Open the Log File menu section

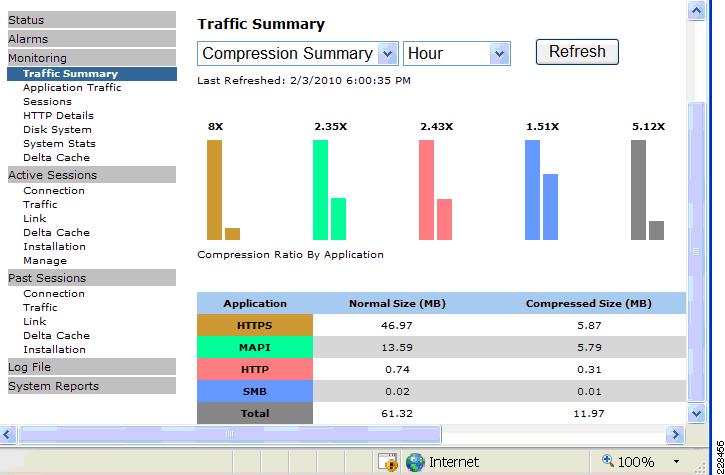pos(92,367)
